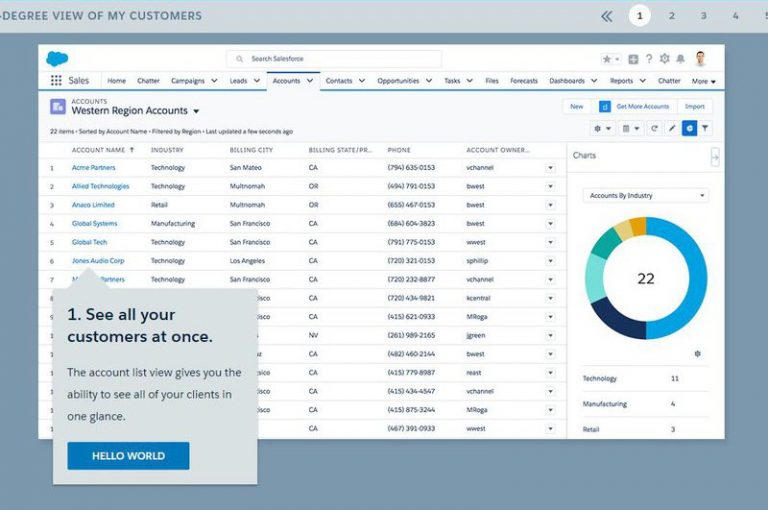Viewport: 768px width, 510px height.
Task: Sort by Billing City column header
Action: pos(251,150)
